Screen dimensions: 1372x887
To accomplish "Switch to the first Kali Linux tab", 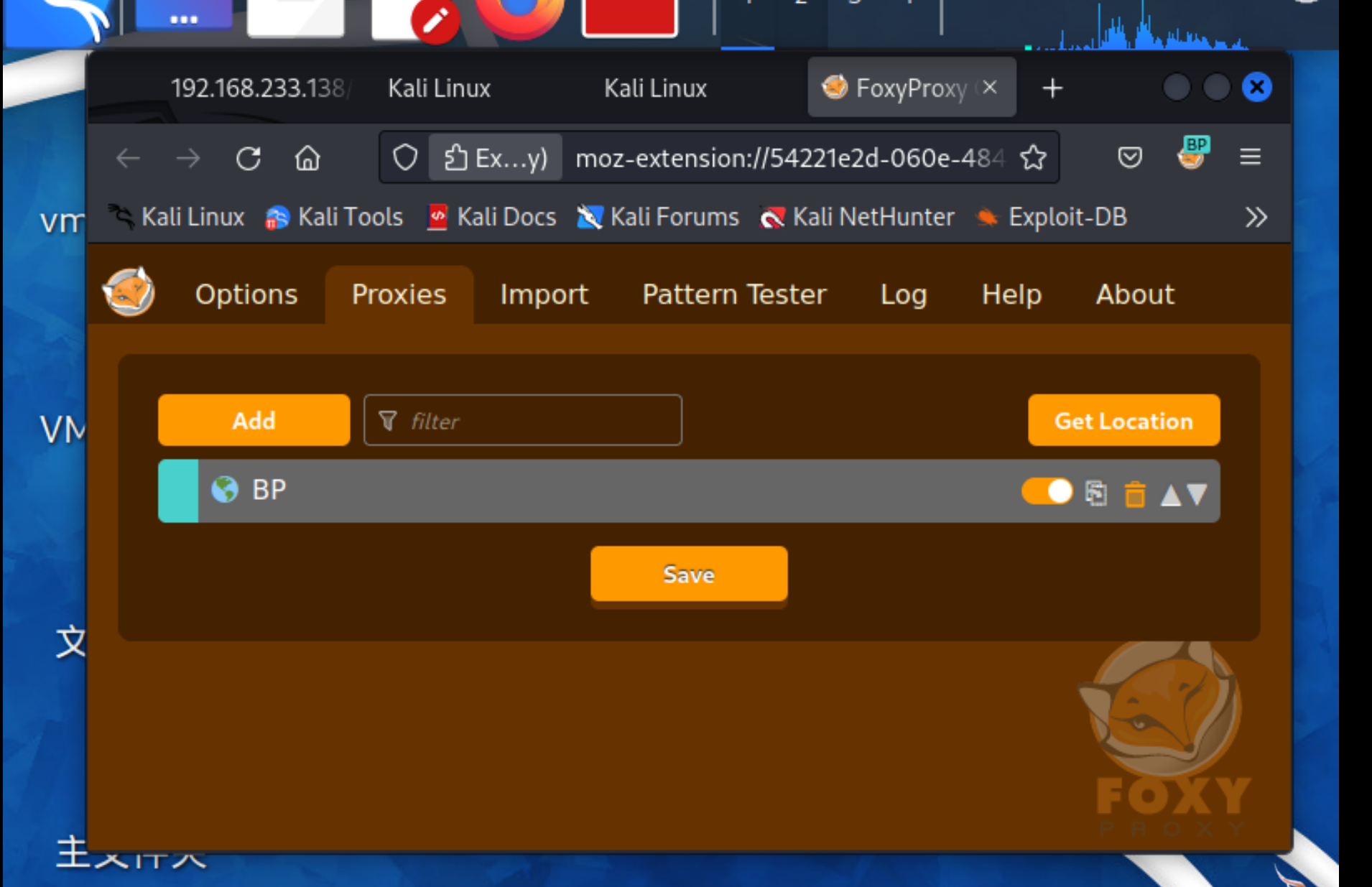I will (440, 88).
